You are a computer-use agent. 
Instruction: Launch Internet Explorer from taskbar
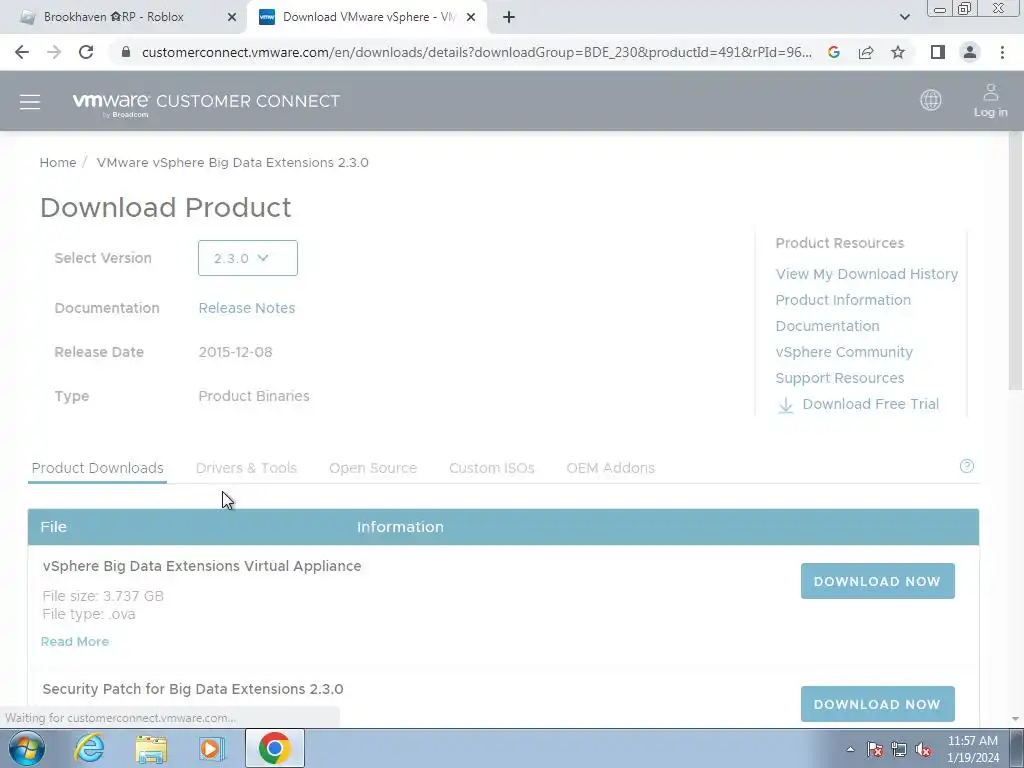(x=89, y=748)
